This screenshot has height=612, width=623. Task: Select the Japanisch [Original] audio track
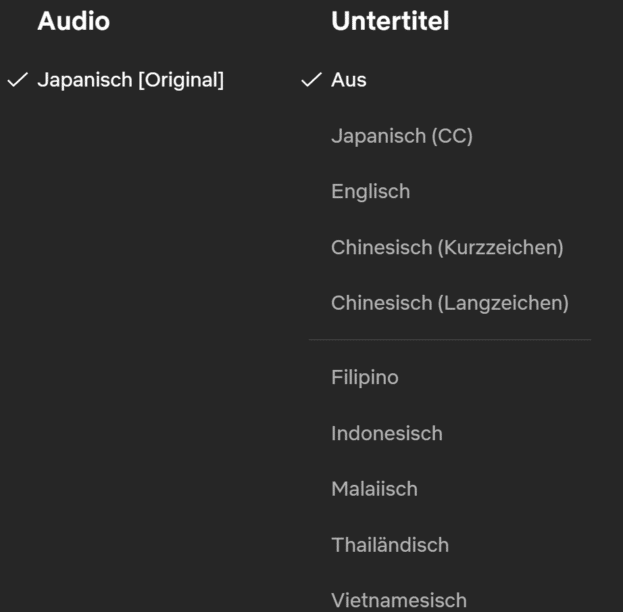(x=130, y=80)
